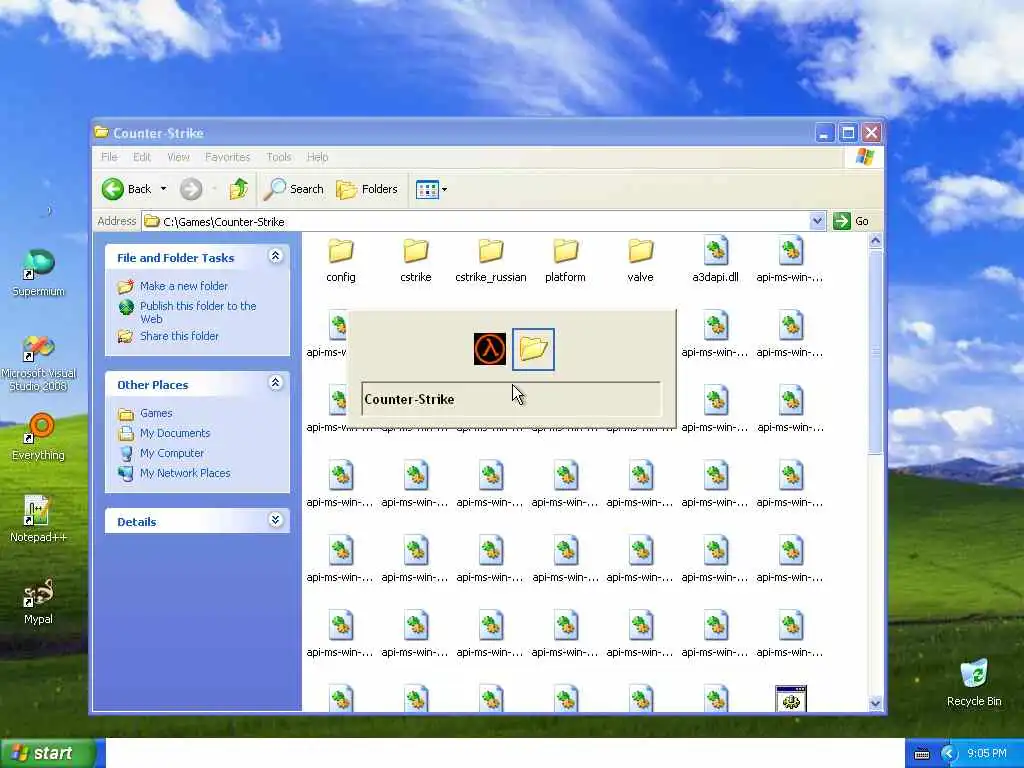Open the Tools menu

coord(279,157)
